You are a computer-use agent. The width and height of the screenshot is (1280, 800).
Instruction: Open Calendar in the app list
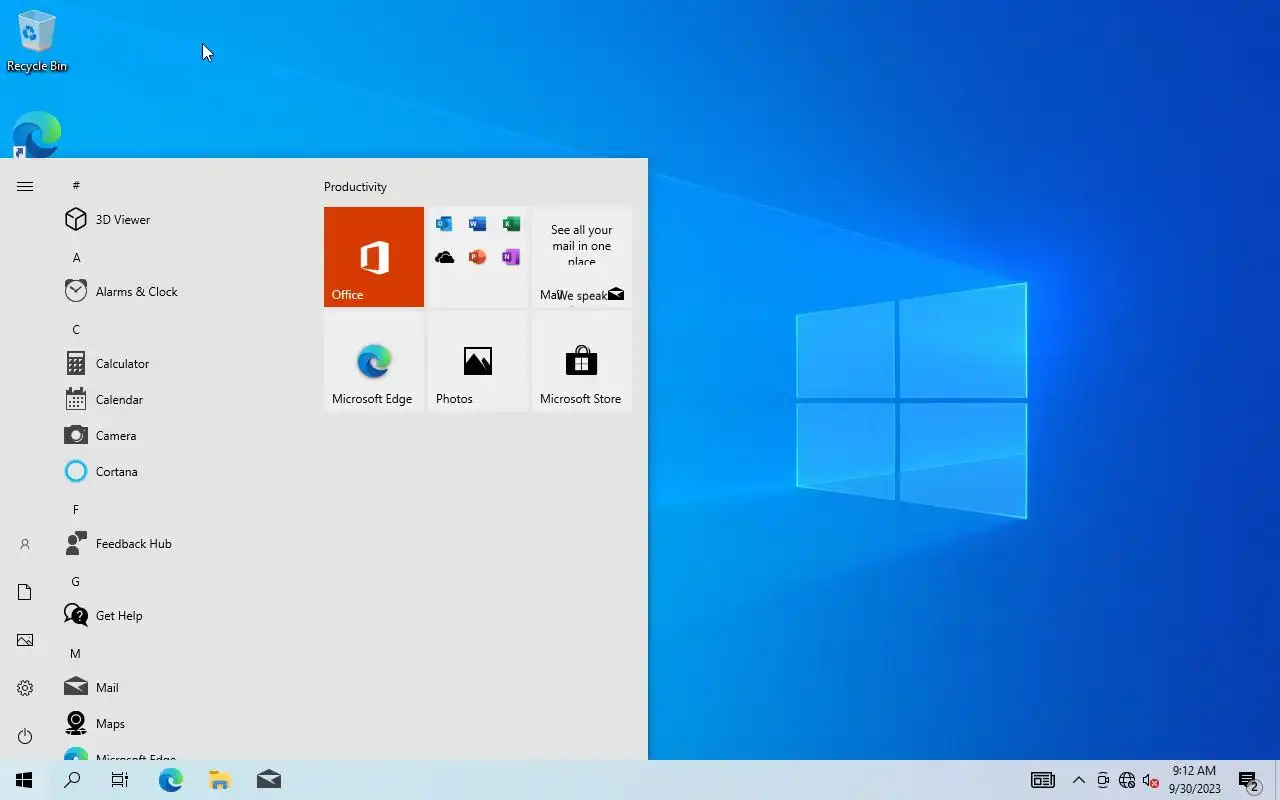coord(182,400)
